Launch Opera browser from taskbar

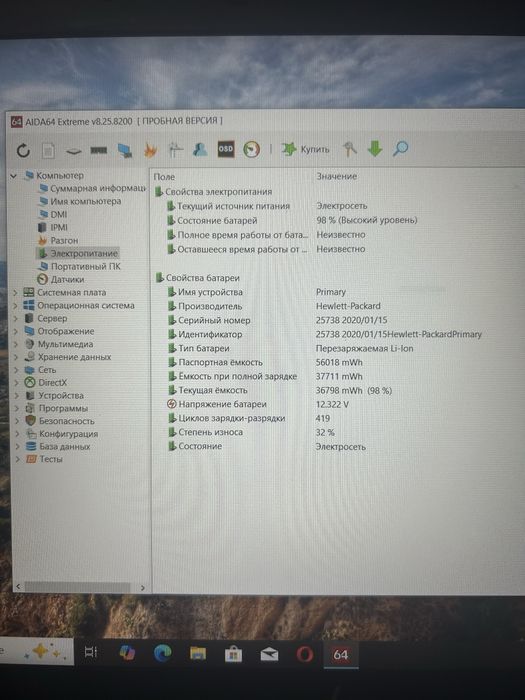(304, 655)
